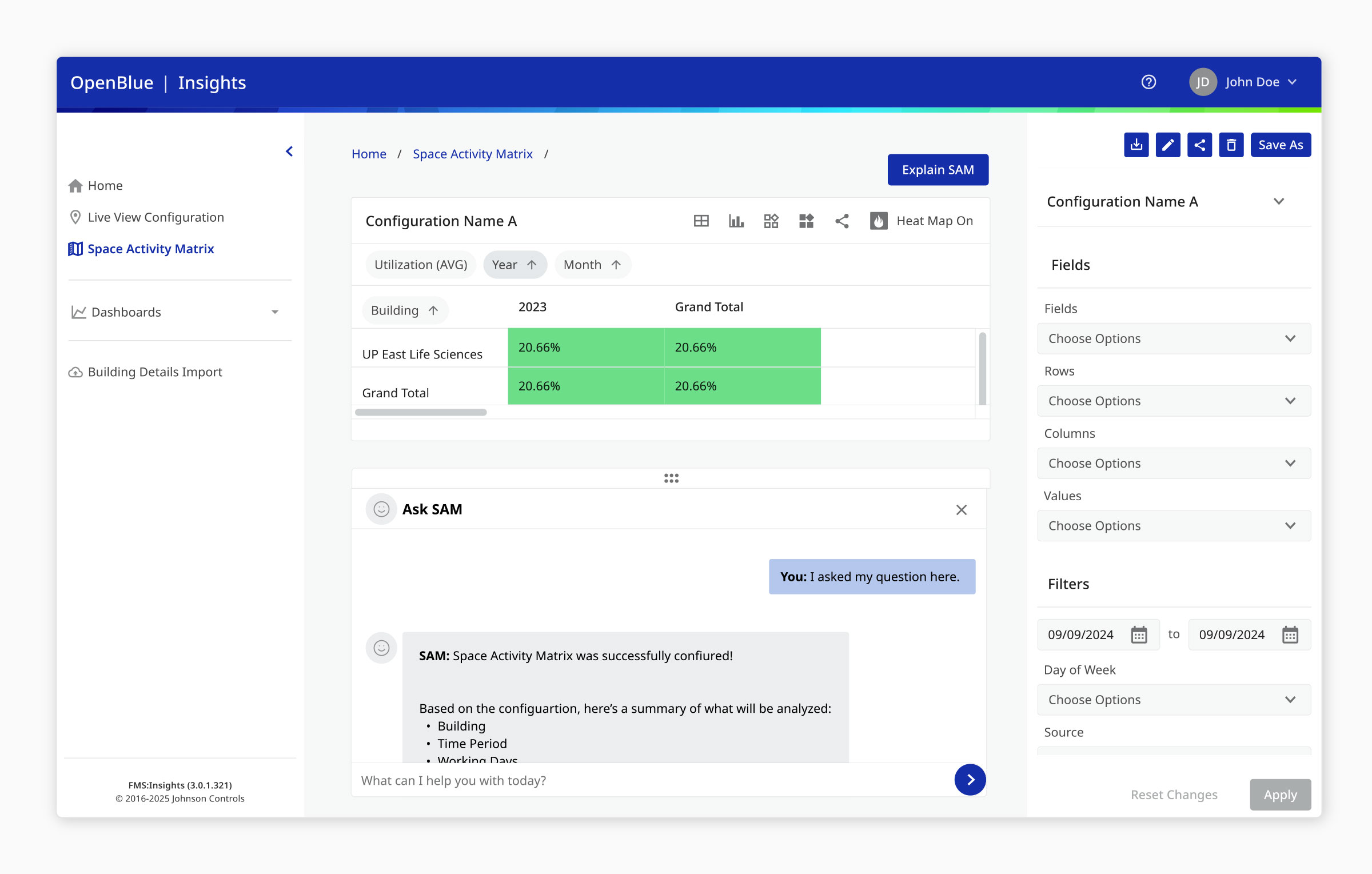1372x874 pixels.
Task: Click the Home breadcrumb link
Action: point(369,154)
